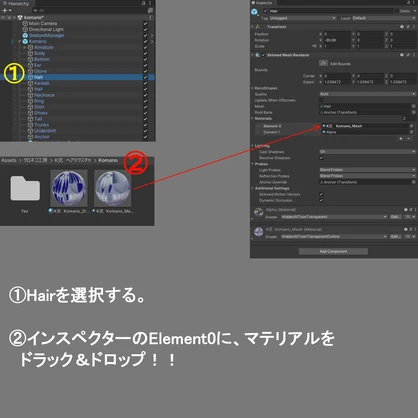Toggle Skinned Motion Vectors checkbox
The image size is (418, 418).
[321, 194]
